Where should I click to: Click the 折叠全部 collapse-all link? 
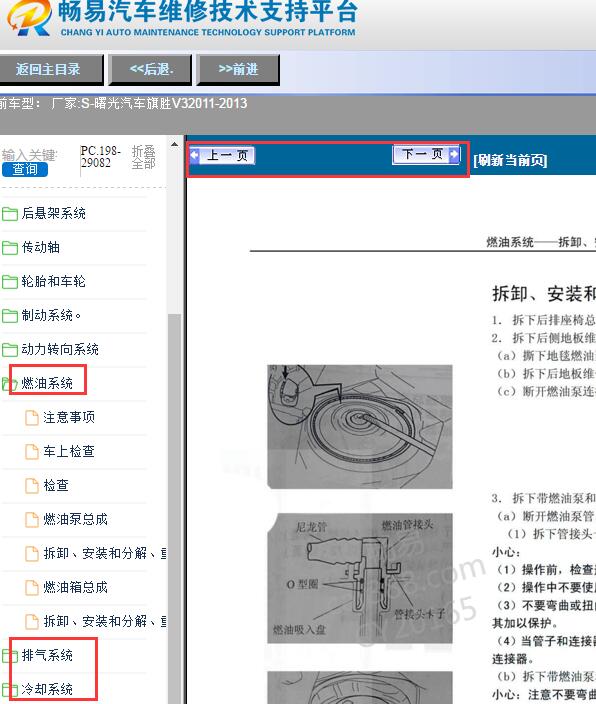tap(143, 157)
